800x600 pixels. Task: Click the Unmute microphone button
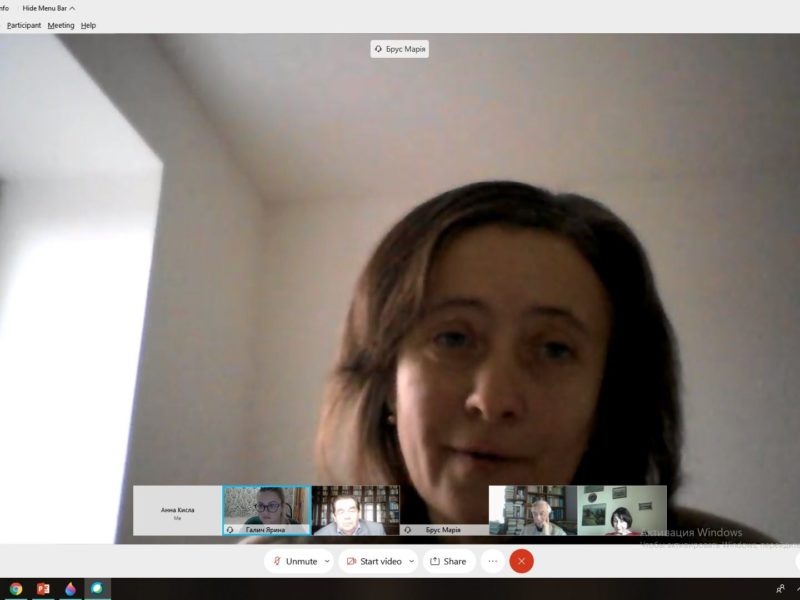294,561
